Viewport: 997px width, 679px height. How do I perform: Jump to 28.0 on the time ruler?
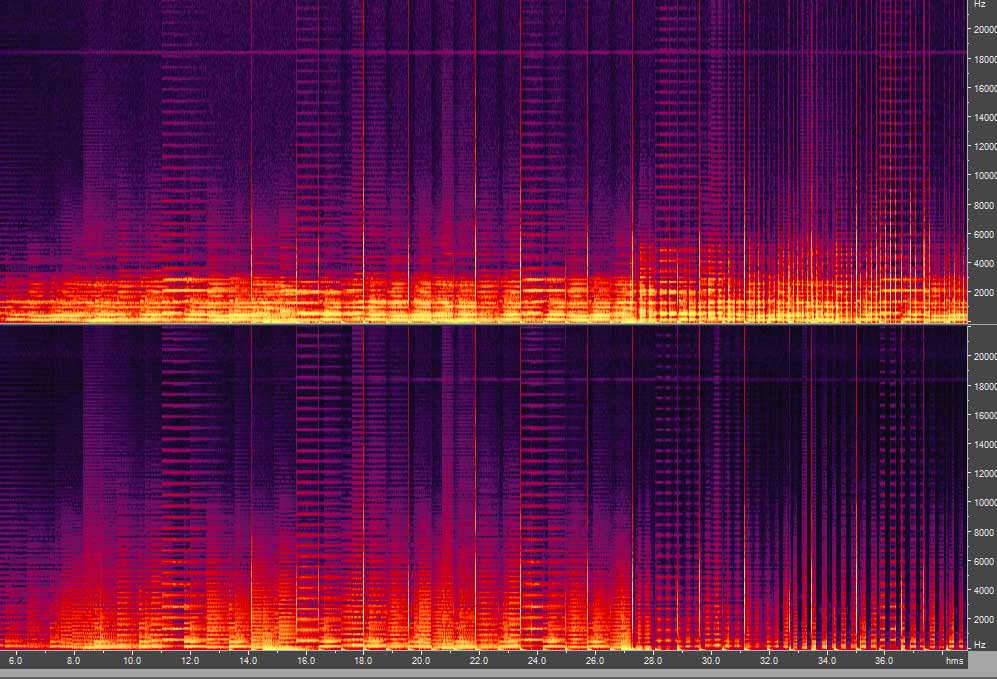(653, 661)
